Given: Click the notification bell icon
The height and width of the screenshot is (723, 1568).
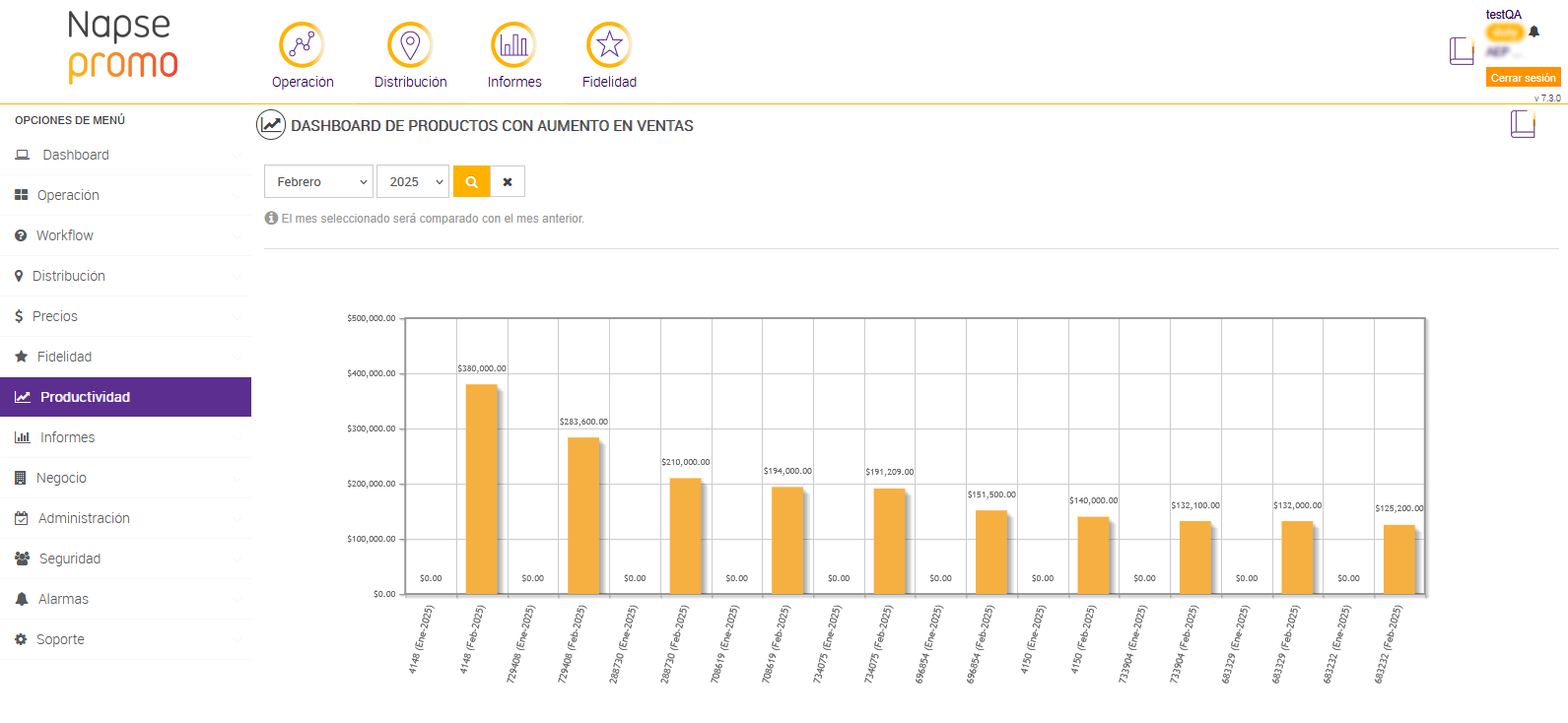Looking at the screenshot, I should 1534,32.
